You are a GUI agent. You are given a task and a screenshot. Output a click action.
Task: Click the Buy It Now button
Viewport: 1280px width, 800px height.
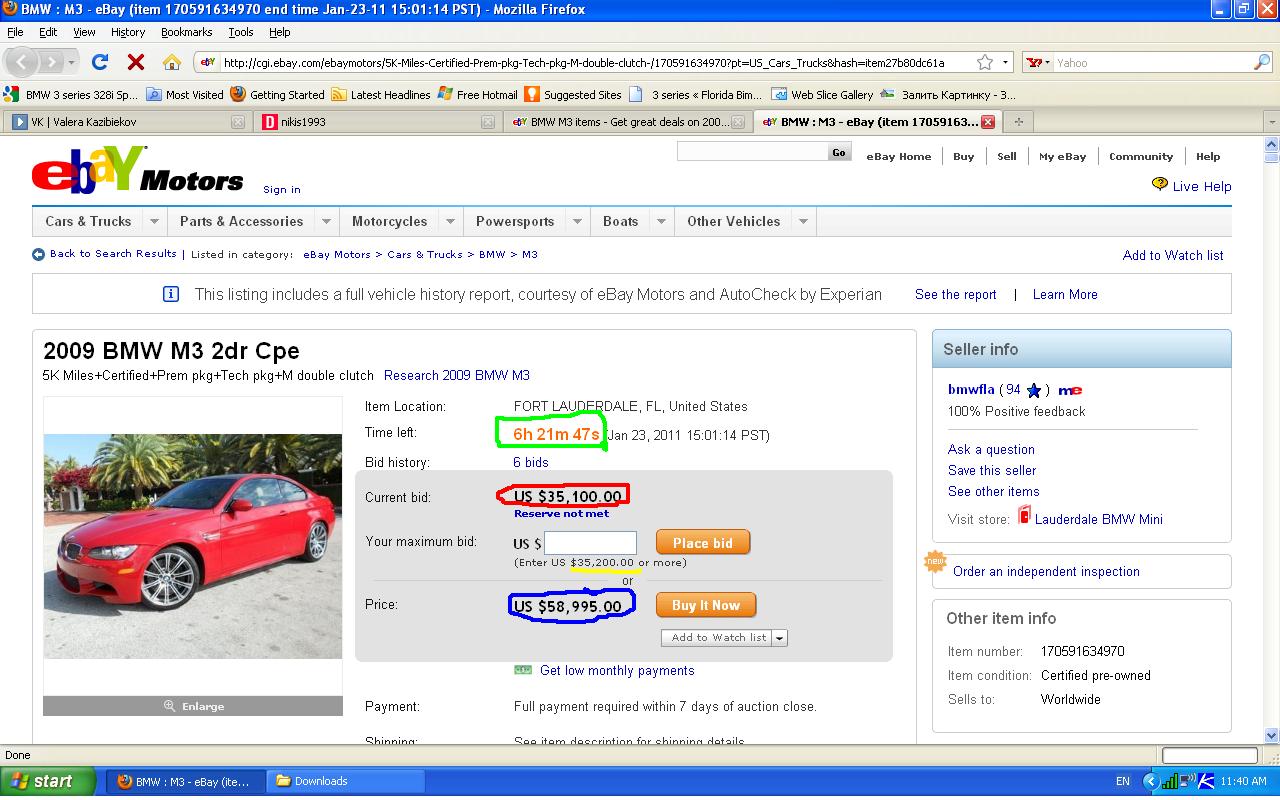pos(706,605)
